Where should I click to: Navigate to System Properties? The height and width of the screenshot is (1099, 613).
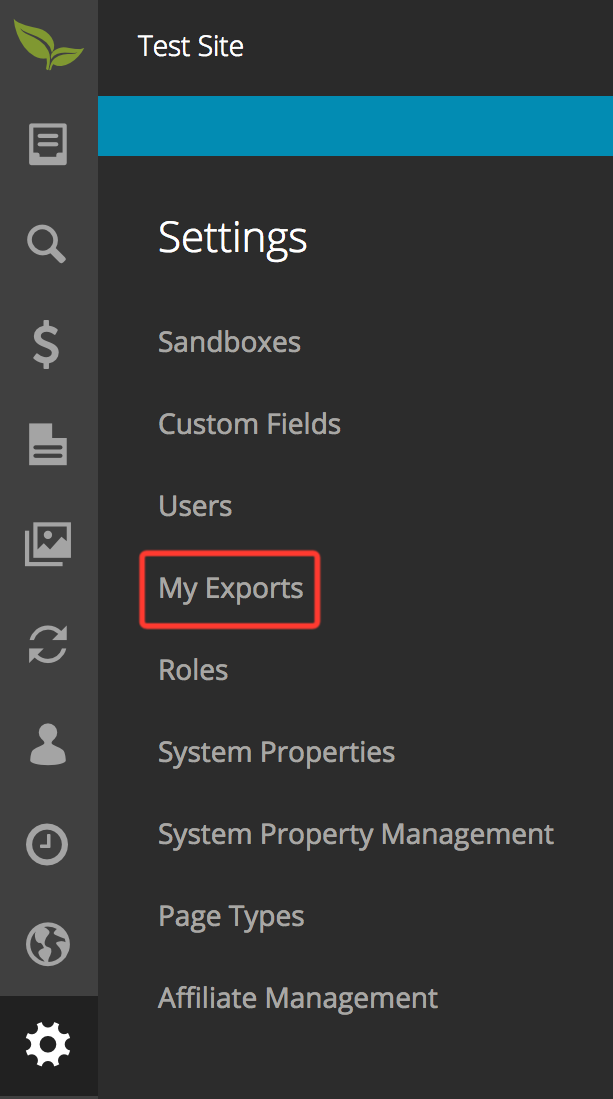point(276,753)
